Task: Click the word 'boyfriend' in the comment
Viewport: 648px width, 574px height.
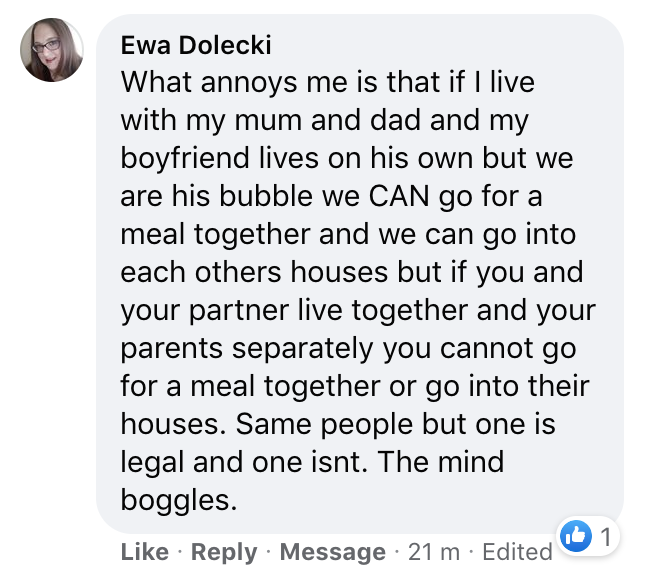Action: point(185,158)
